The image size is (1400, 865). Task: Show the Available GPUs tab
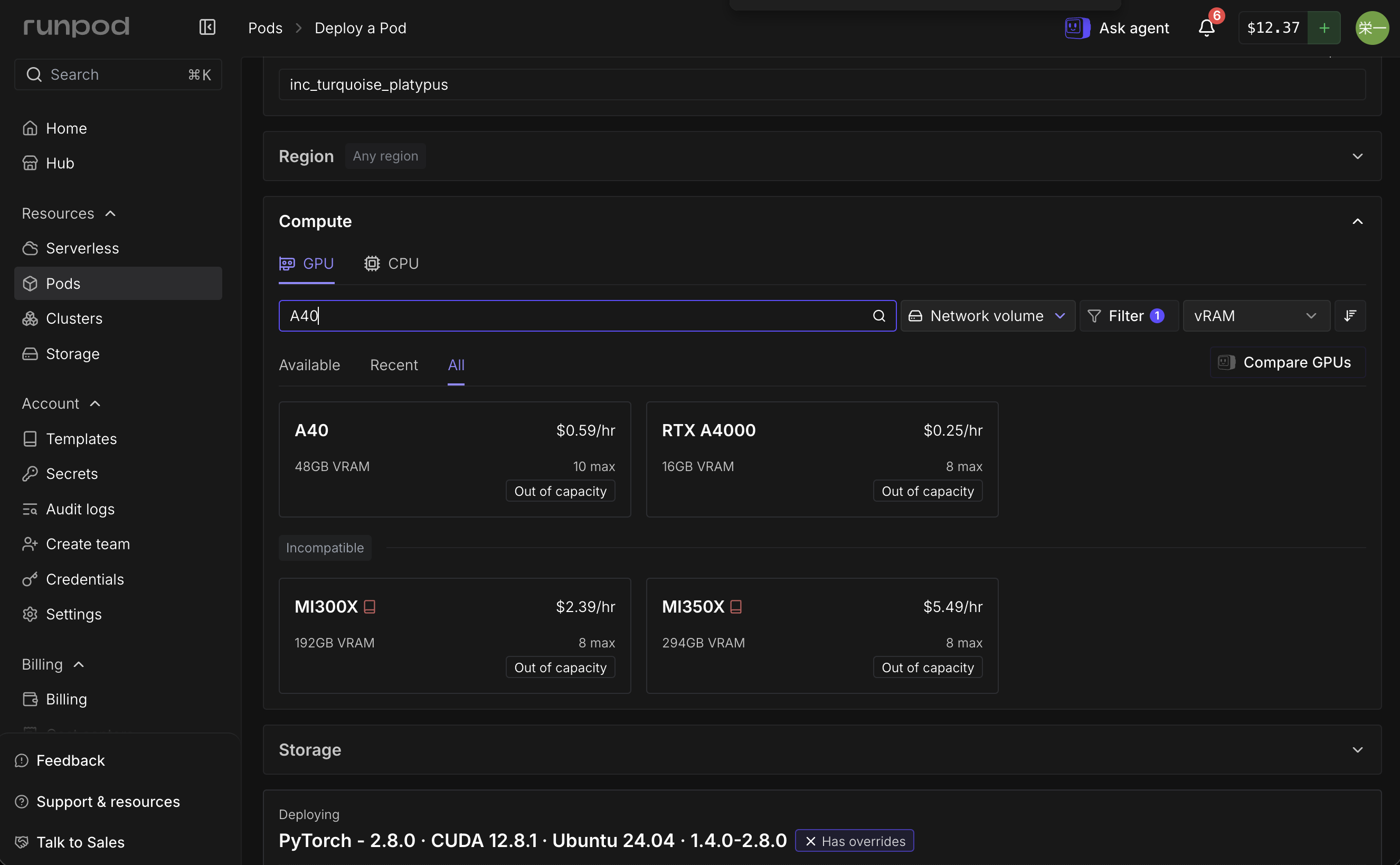click(309, 365)
